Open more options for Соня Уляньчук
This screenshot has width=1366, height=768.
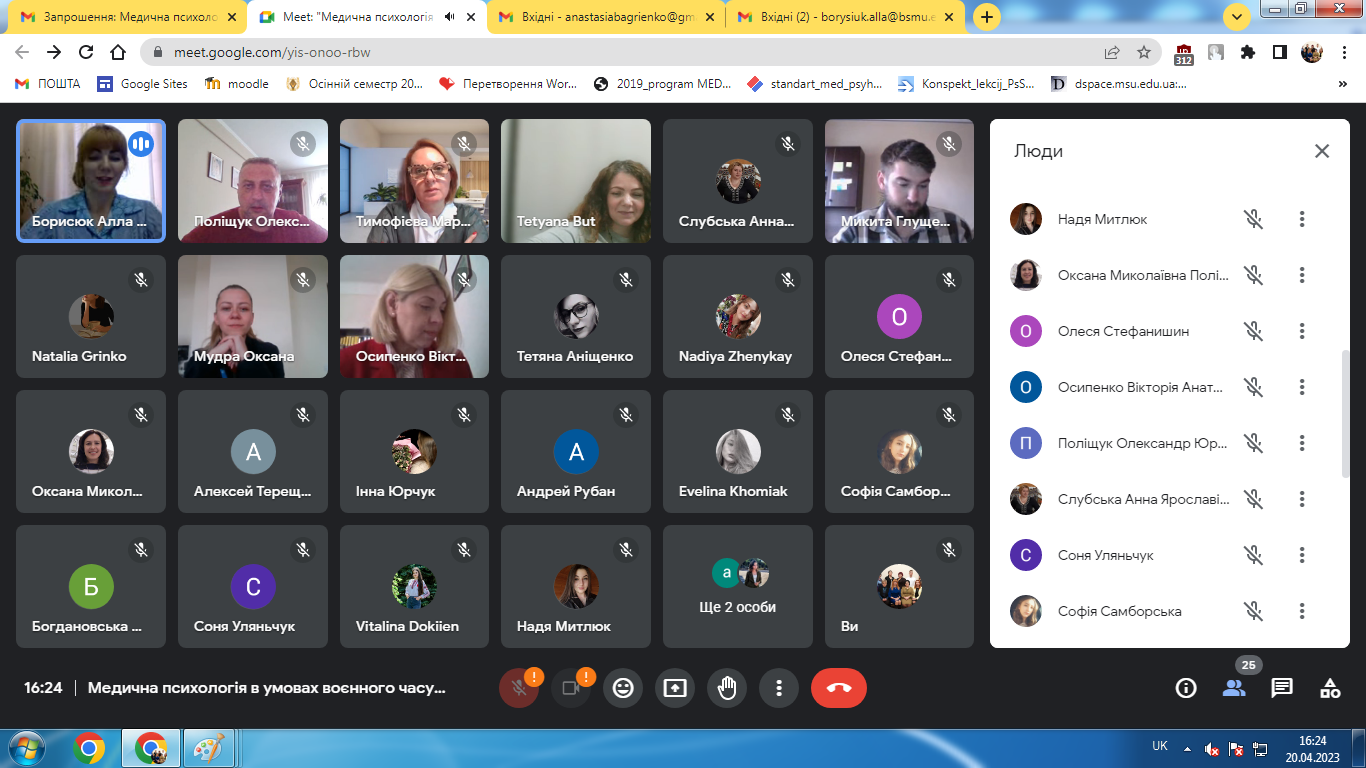coord(1302,555)
